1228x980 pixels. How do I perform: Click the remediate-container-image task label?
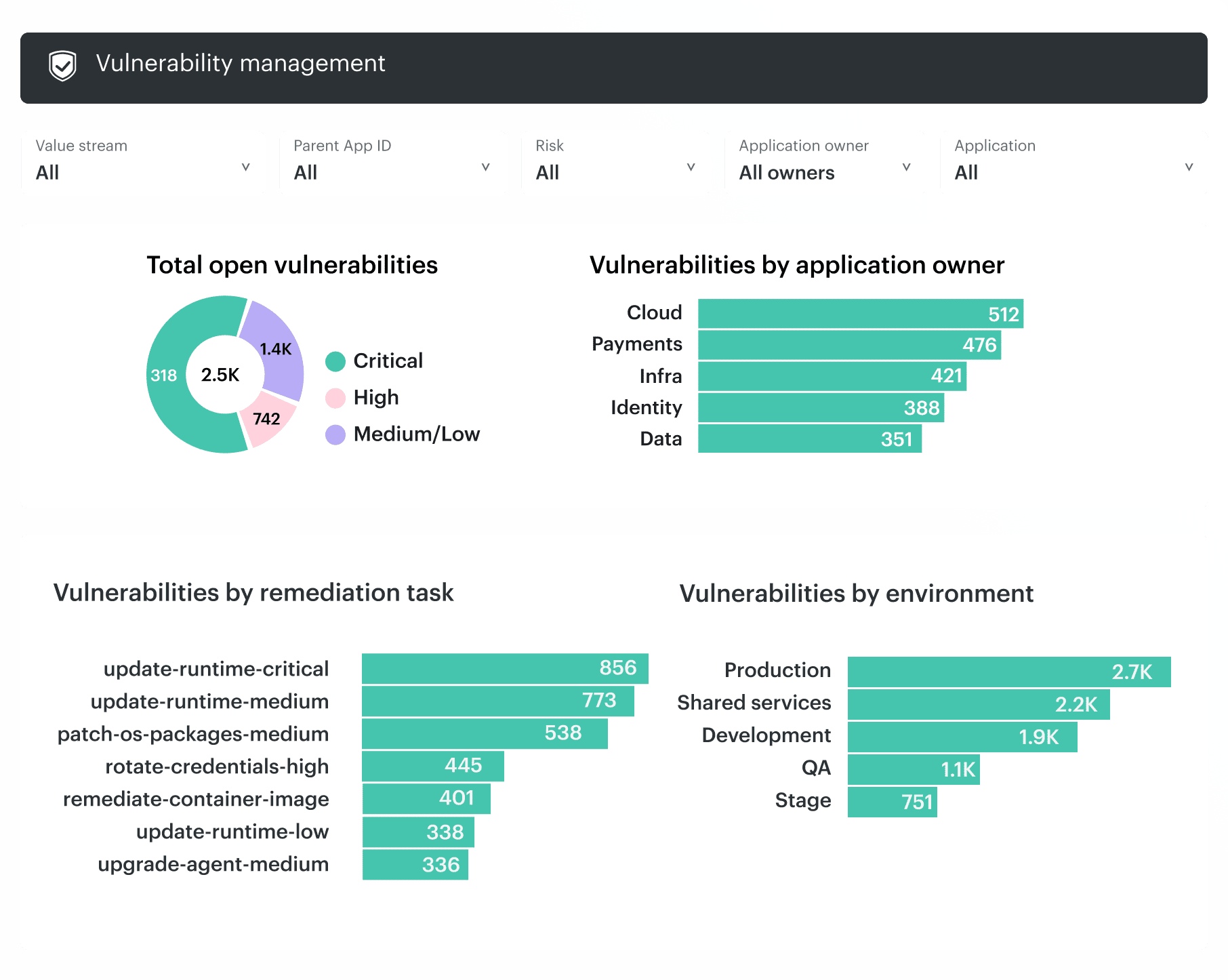196,799
